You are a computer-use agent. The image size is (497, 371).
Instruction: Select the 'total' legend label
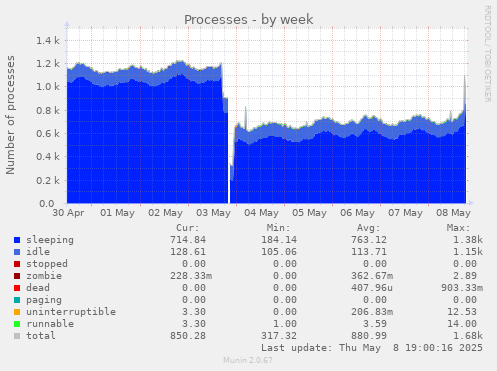click(41, 336)
